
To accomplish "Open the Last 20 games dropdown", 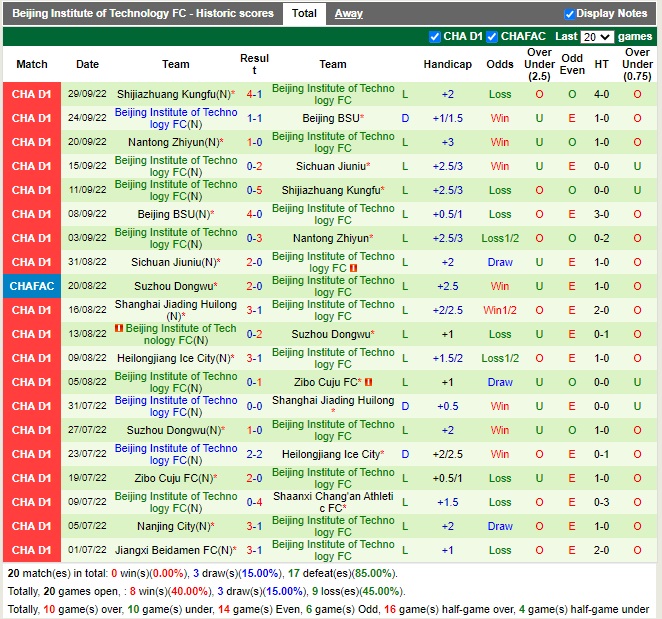I will point(597,37).
